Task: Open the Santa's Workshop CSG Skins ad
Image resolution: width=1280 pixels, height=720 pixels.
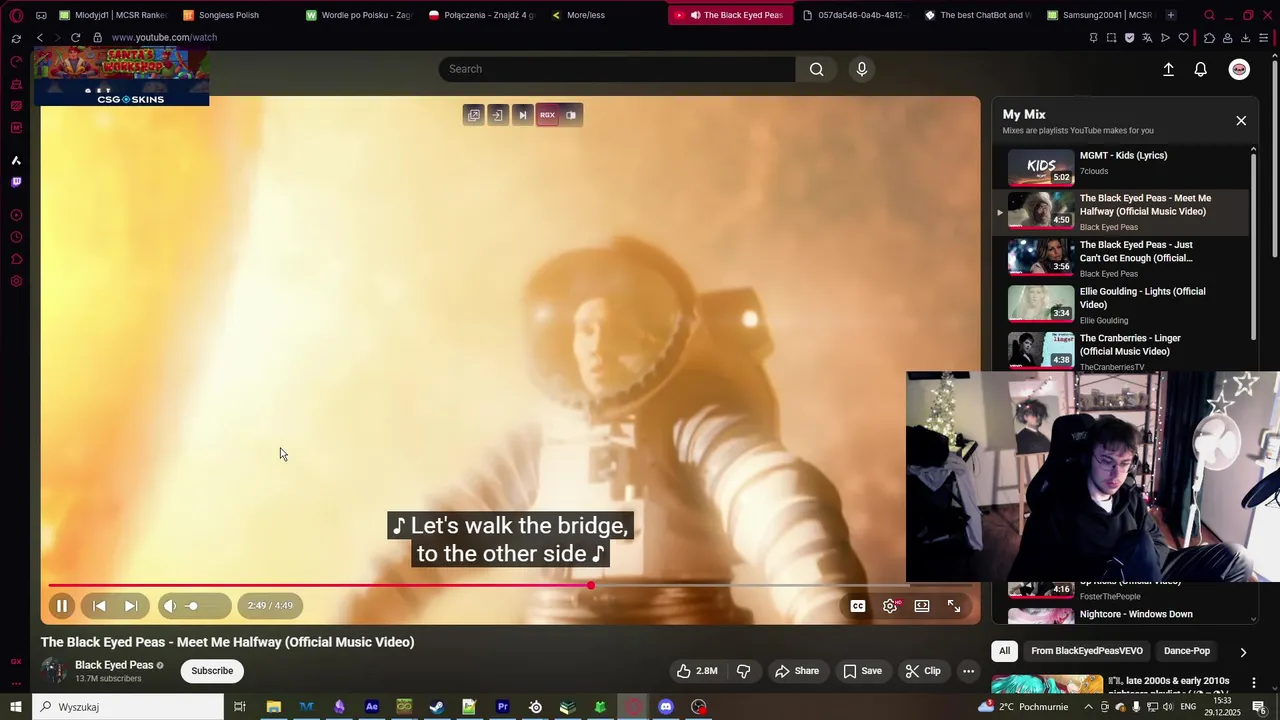Action: [121, 77]
